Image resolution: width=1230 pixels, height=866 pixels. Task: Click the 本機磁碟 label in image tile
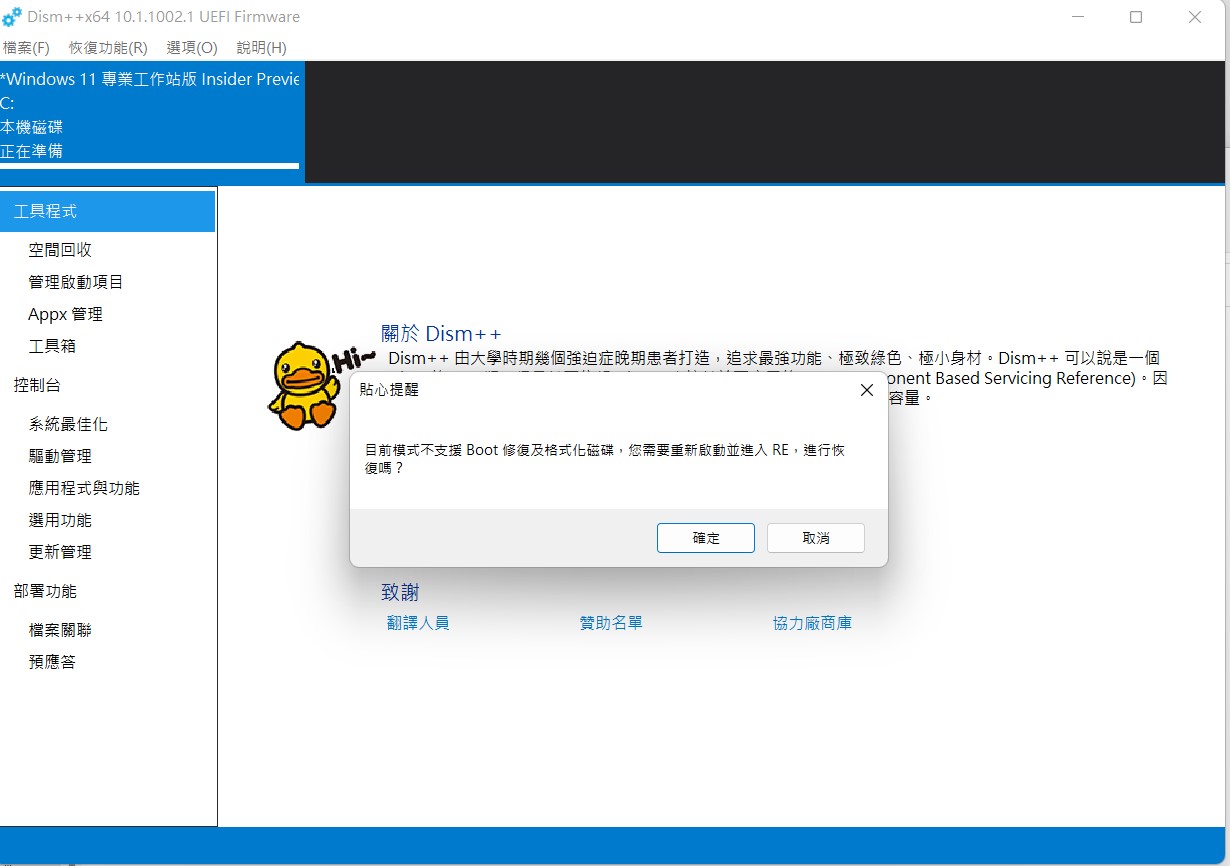(x=32, y=127)
